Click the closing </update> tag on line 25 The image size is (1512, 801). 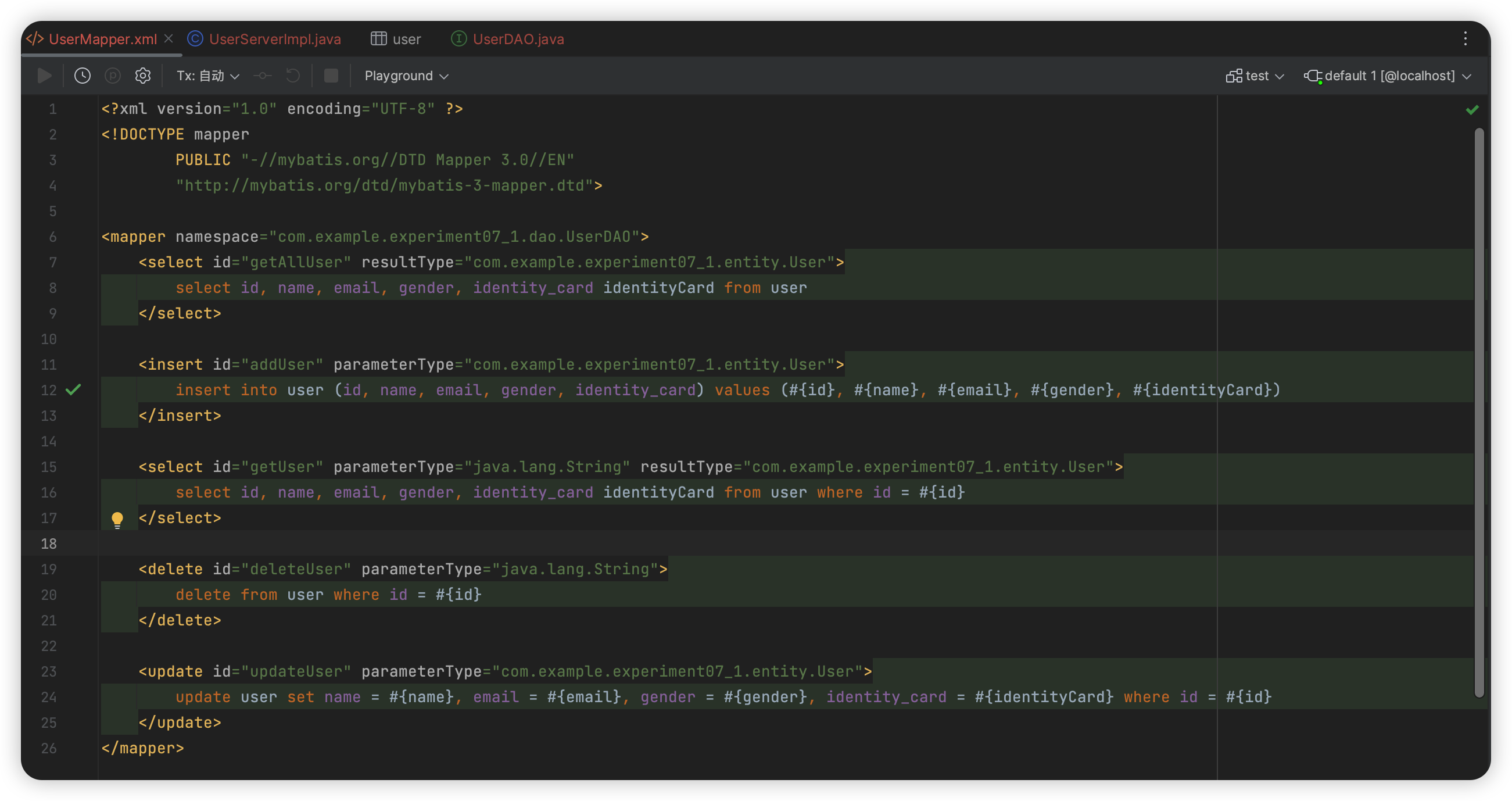180,722
